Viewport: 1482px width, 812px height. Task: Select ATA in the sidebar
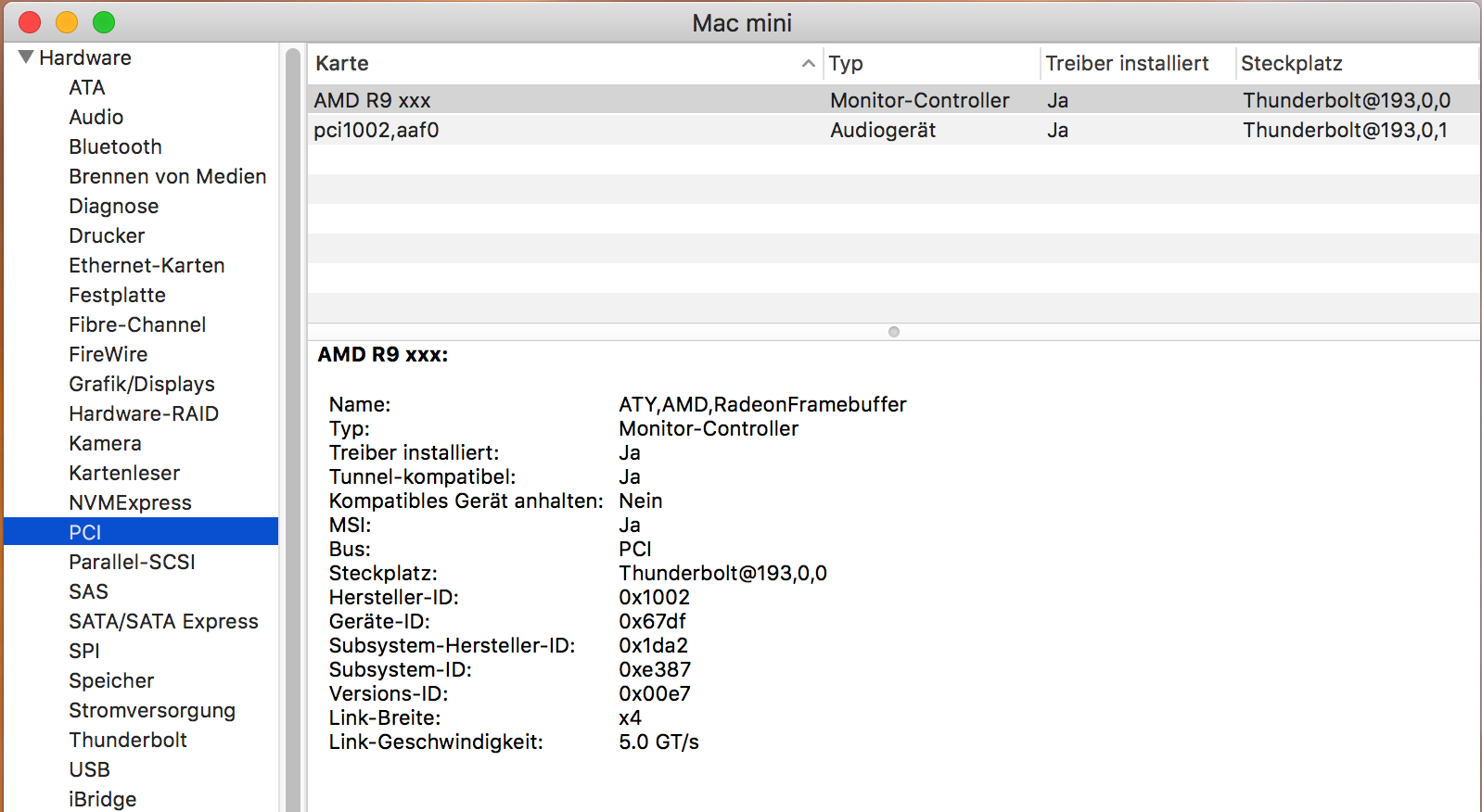point(87,87)
